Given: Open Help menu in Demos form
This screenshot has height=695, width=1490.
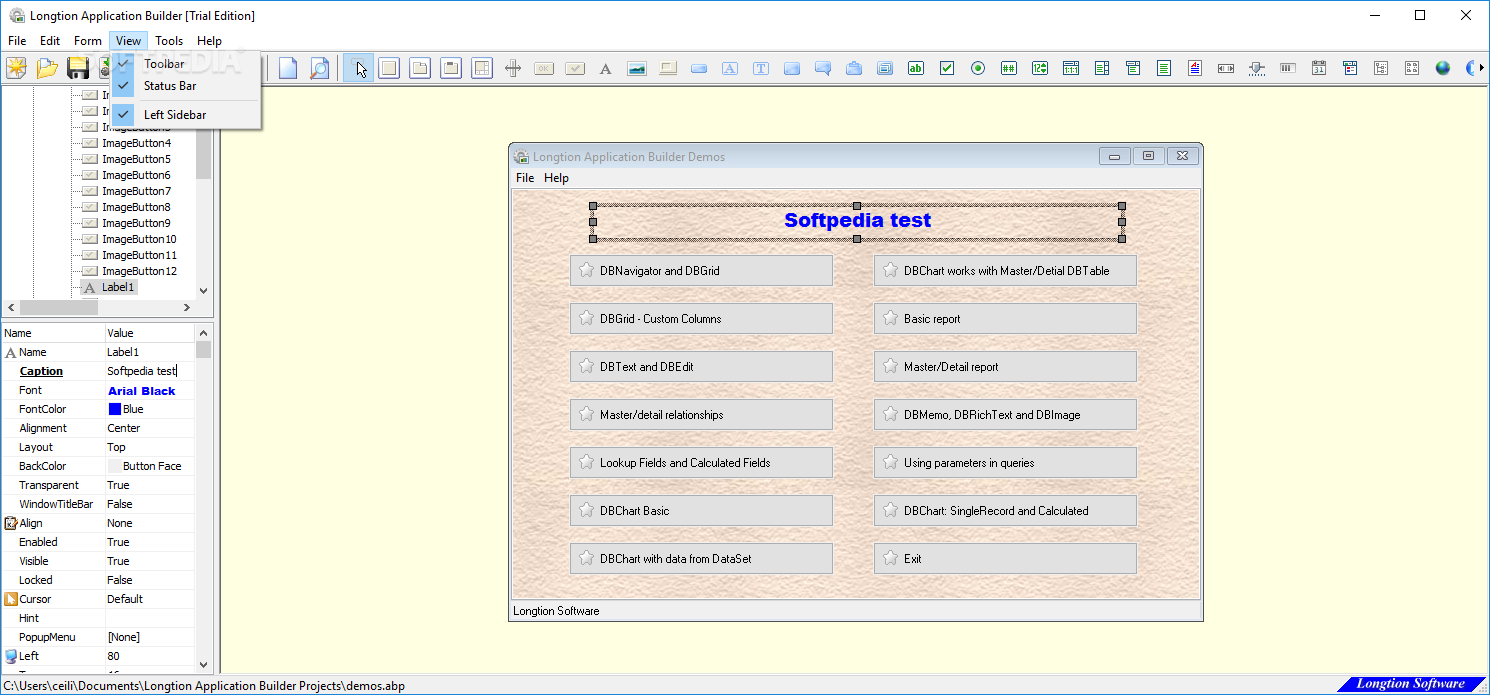Looking at the screenshot, I should point(557,178).
